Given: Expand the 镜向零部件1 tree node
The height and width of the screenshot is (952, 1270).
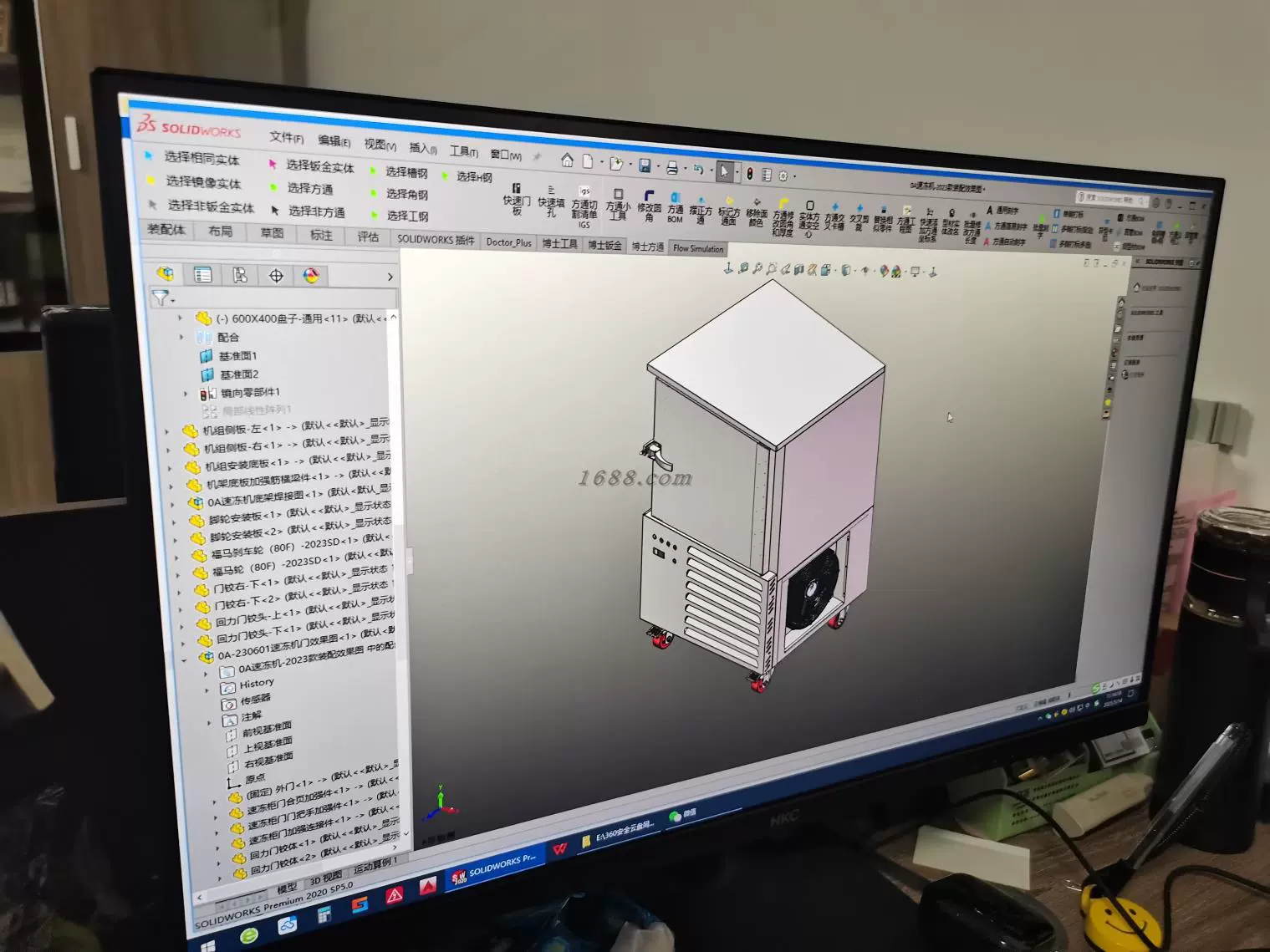Looking at the screenshot, I should point(186,393).
